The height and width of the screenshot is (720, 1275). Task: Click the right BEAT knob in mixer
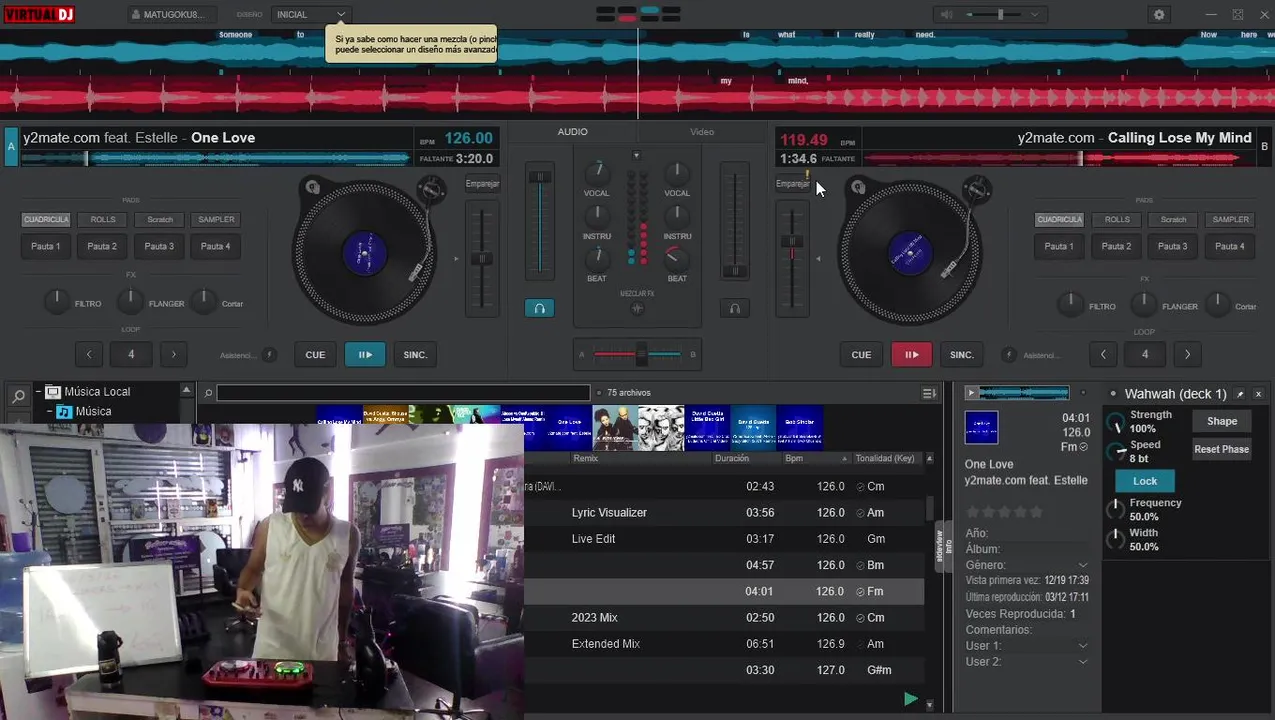click(x=677, y=258)
